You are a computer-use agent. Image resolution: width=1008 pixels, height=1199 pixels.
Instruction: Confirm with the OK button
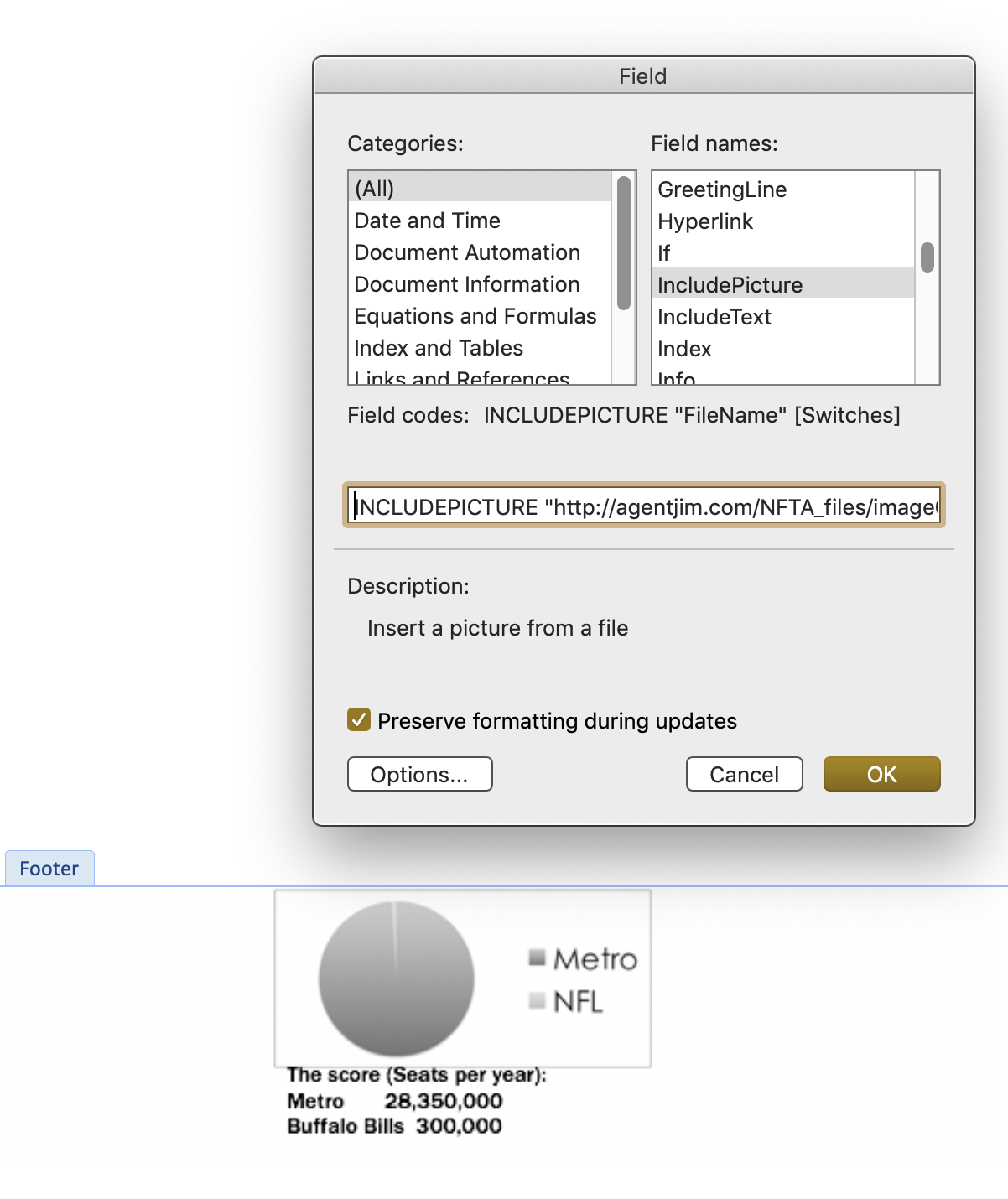(x=881, y=774)
